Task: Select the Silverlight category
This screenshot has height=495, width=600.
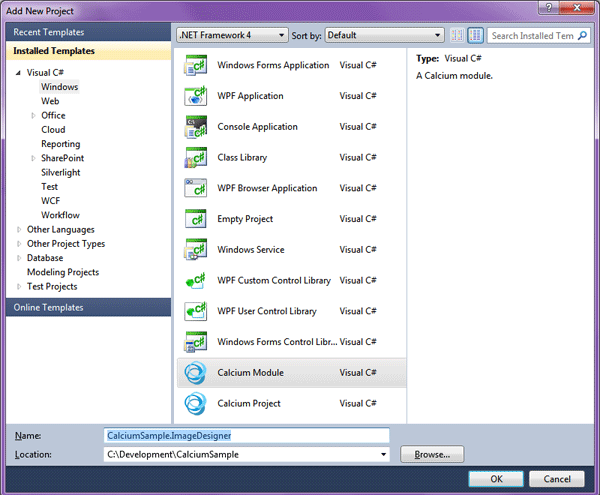Action: coord(61,173)
